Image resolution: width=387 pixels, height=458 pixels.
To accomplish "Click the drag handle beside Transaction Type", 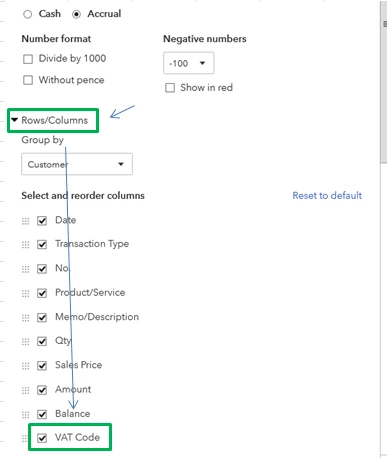I will coord(26,245).
